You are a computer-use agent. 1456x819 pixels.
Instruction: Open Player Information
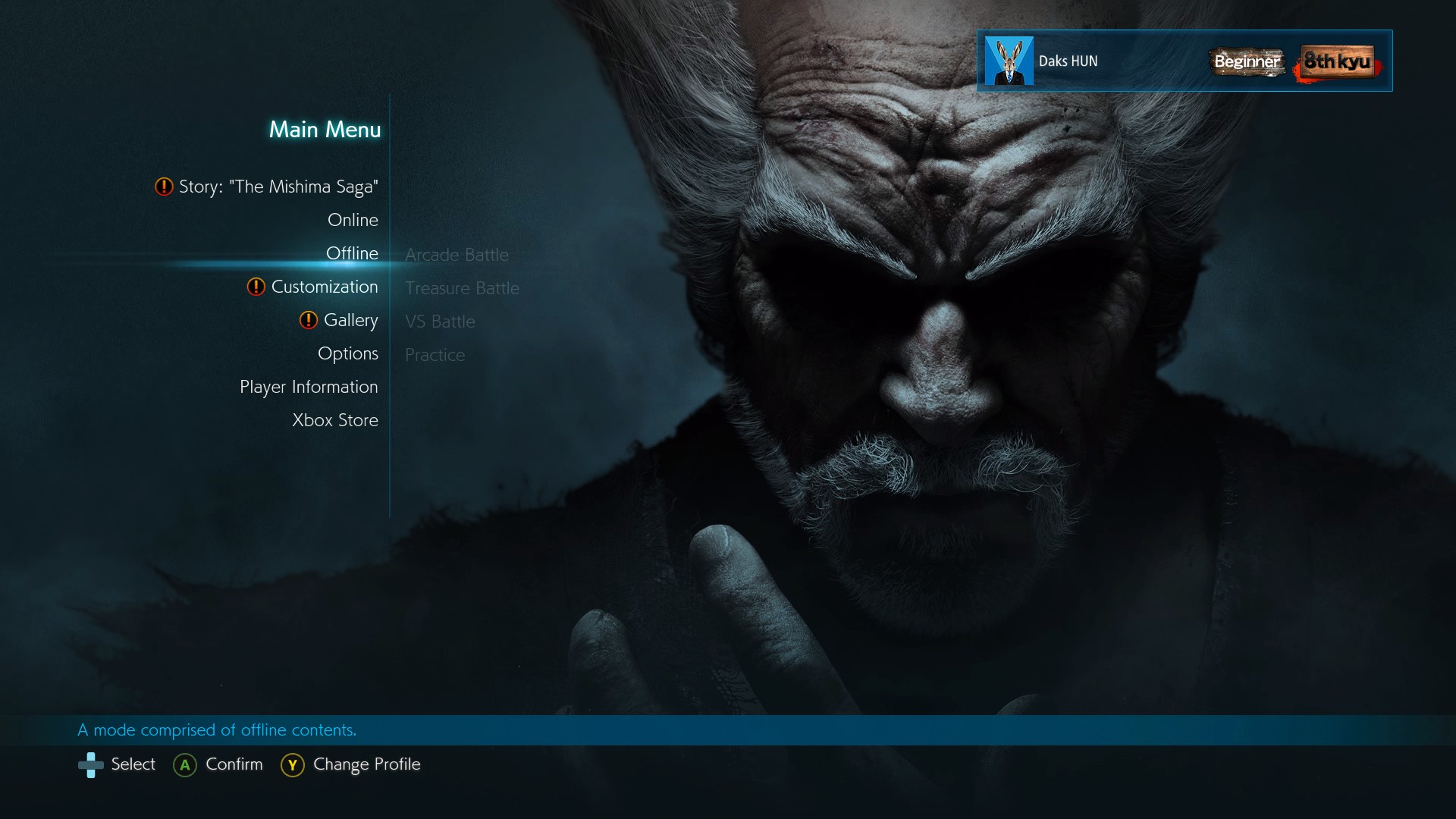[309, 388]
